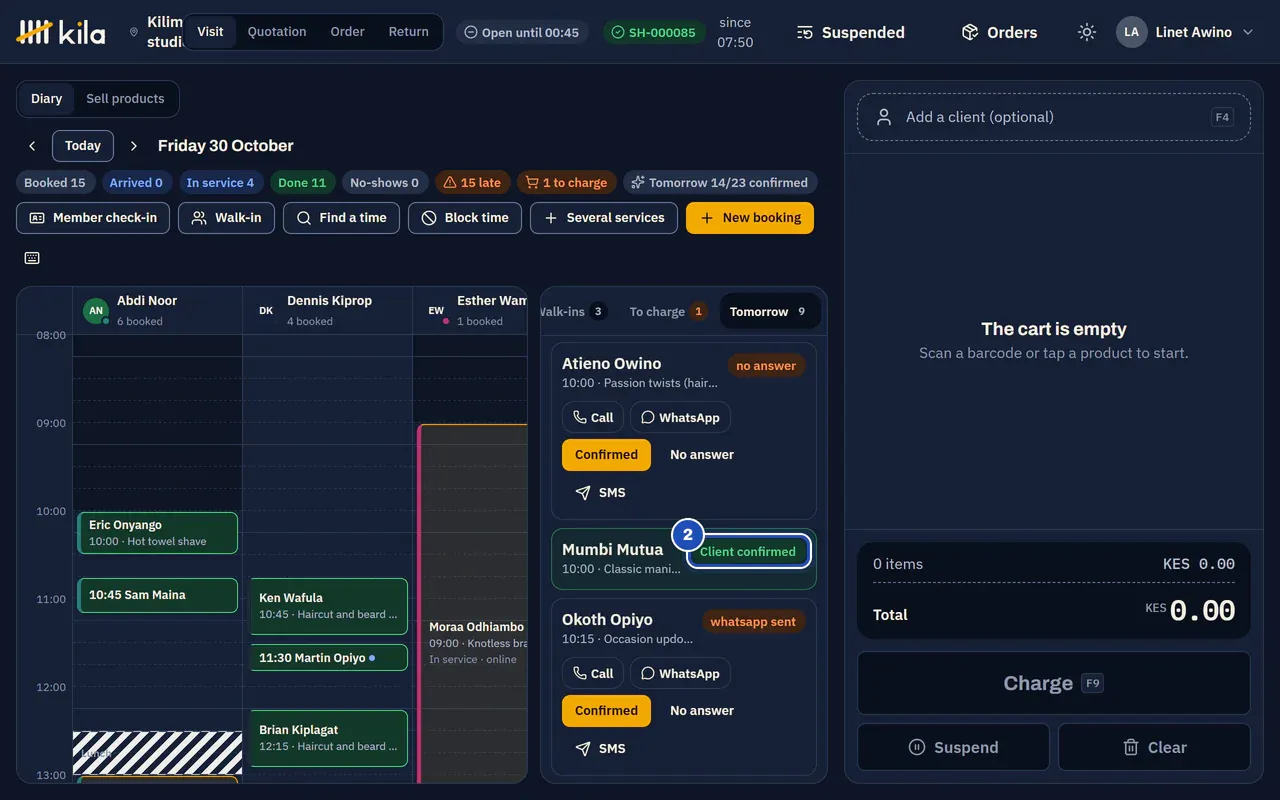Viewport: 1280px width, 800px height.
Task: Click the Block time button
Action: 465,218
